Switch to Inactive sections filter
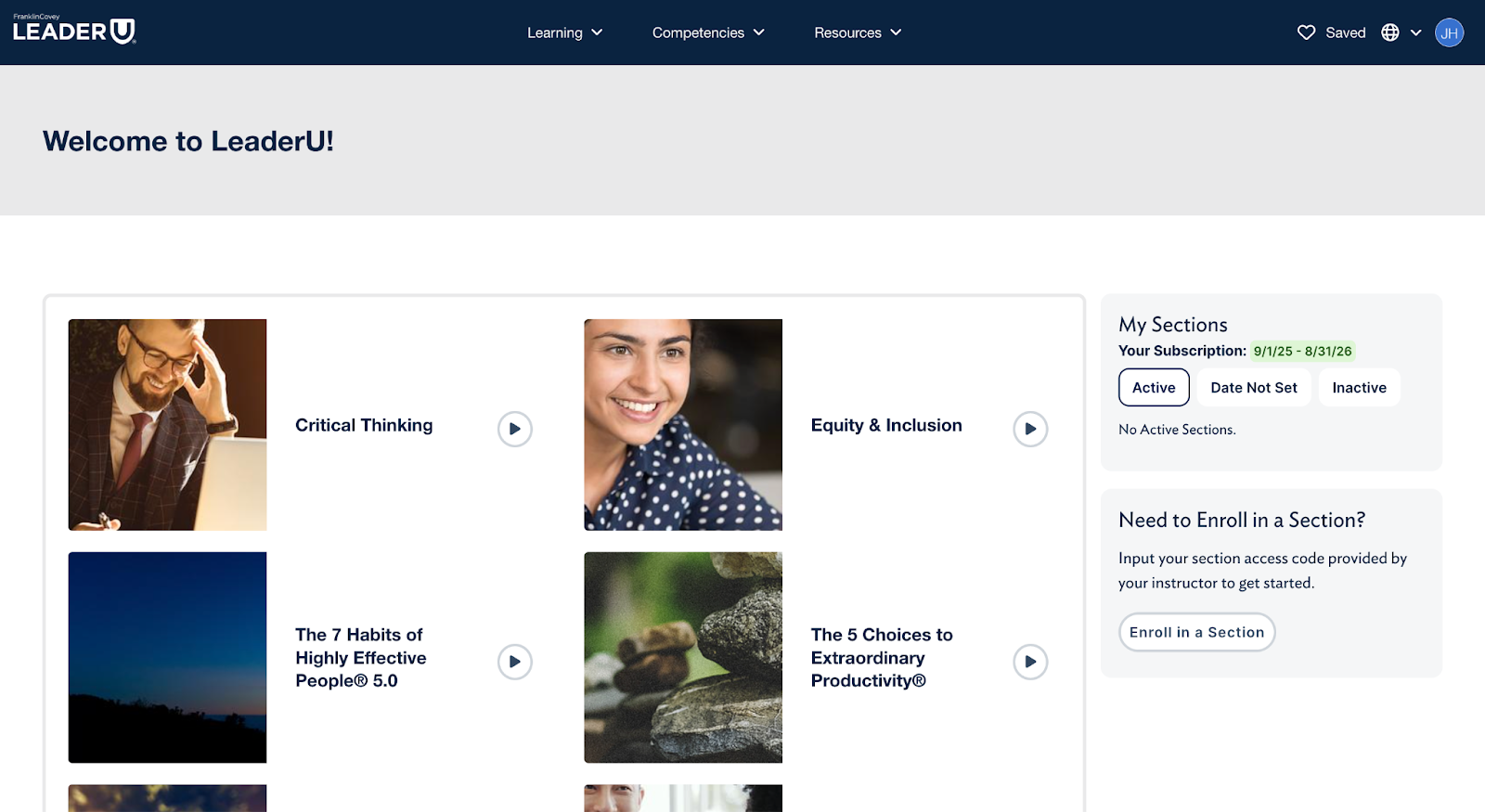 pos(1359,388)
